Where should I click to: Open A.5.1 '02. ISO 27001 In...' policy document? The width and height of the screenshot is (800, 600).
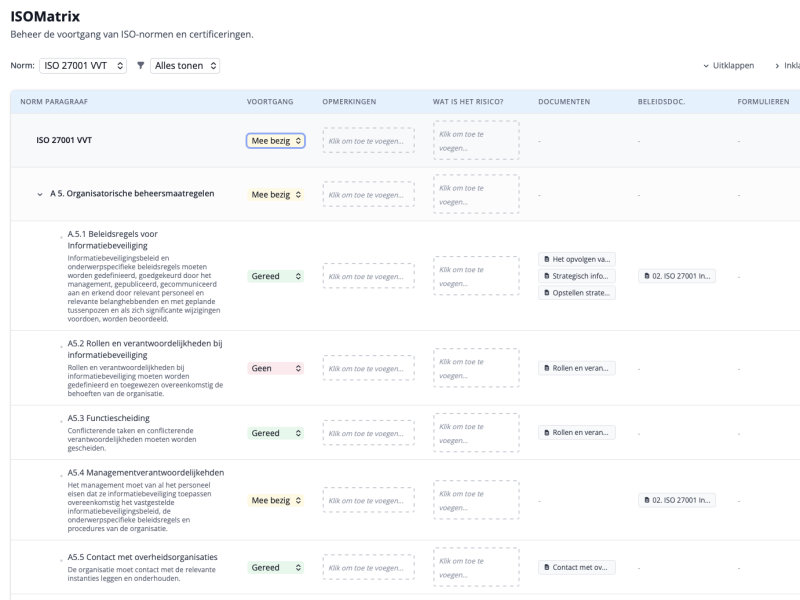pyautogui.click(x=677, y=276)
